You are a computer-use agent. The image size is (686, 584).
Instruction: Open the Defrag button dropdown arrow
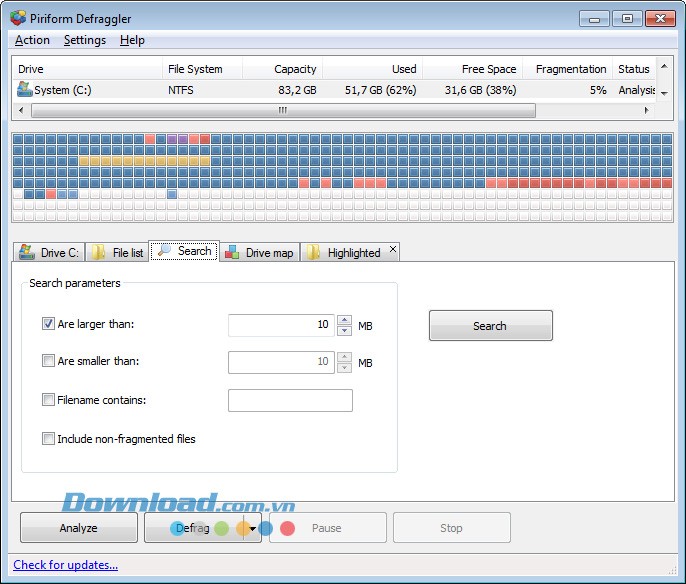pos(253,528)
